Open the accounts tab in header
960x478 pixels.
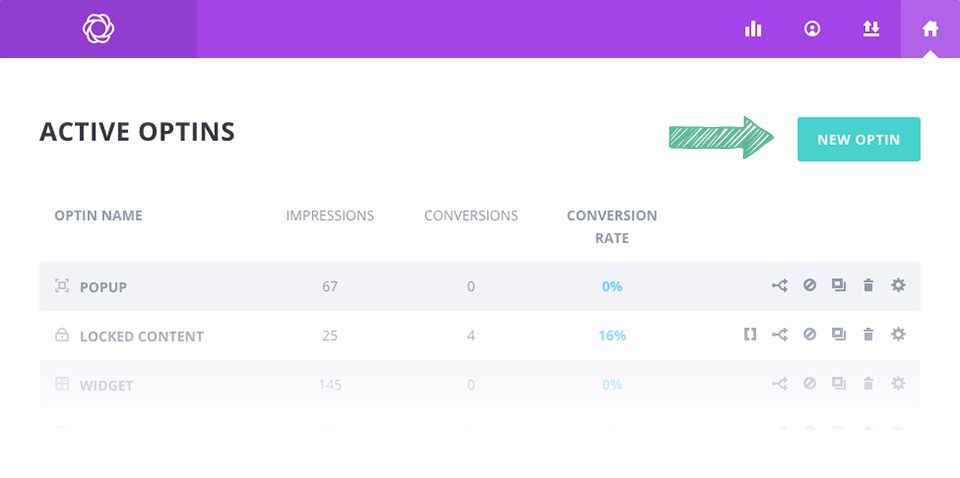pos(812,29)
